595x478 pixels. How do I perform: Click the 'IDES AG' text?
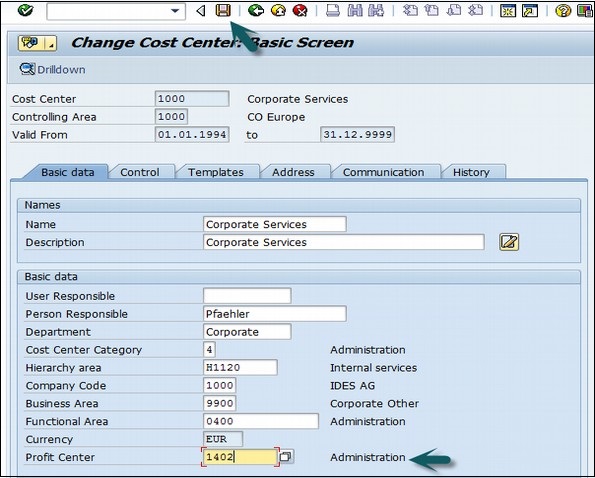tap(352, 385)
